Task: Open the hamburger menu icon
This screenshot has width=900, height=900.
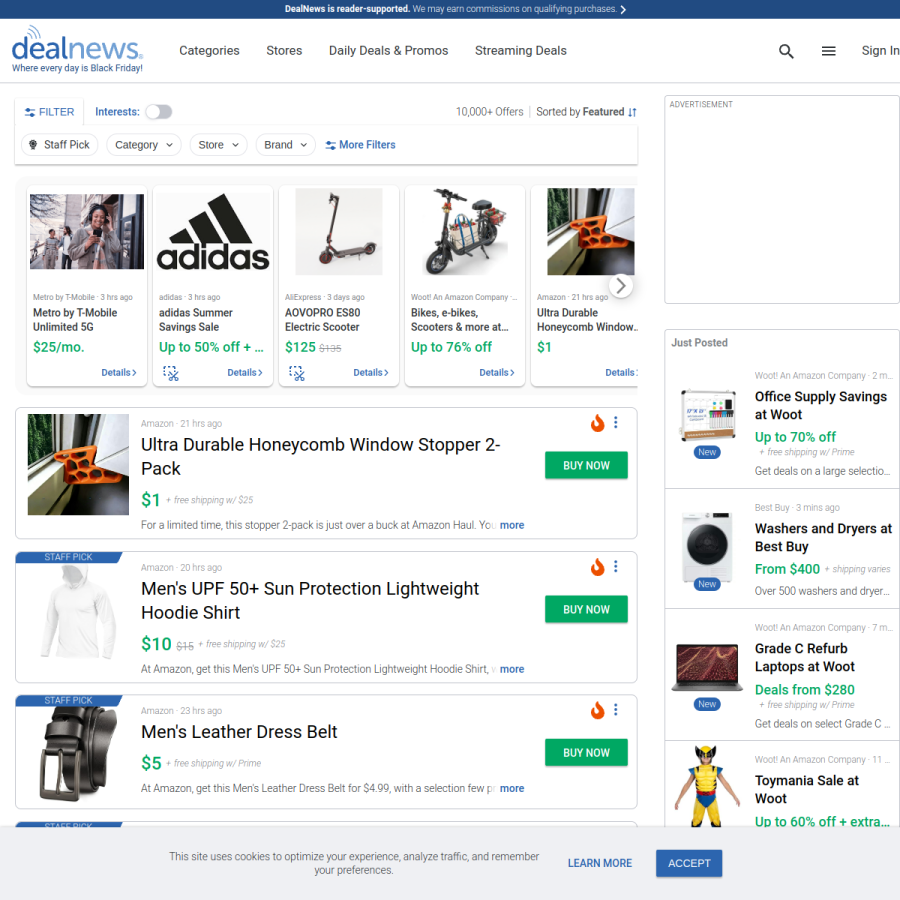Action: point(828,51)
